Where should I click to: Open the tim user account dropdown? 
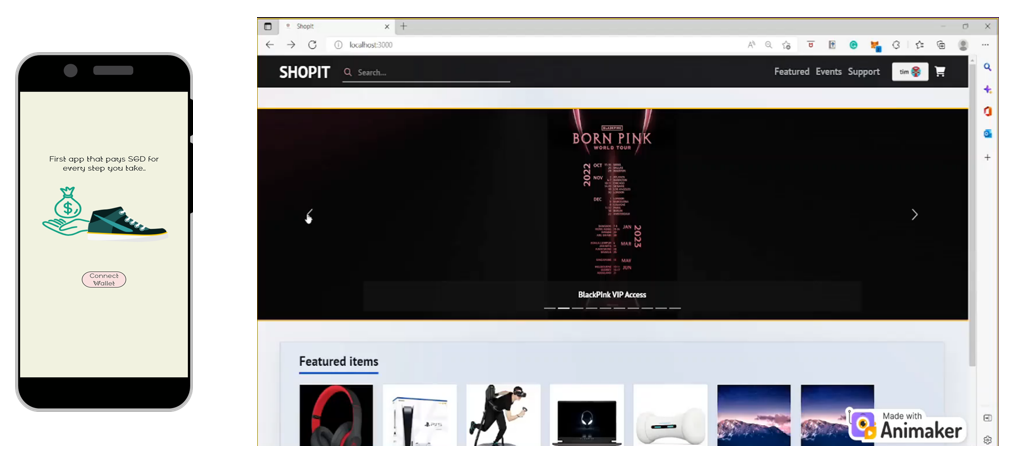(x=909, y=72)
